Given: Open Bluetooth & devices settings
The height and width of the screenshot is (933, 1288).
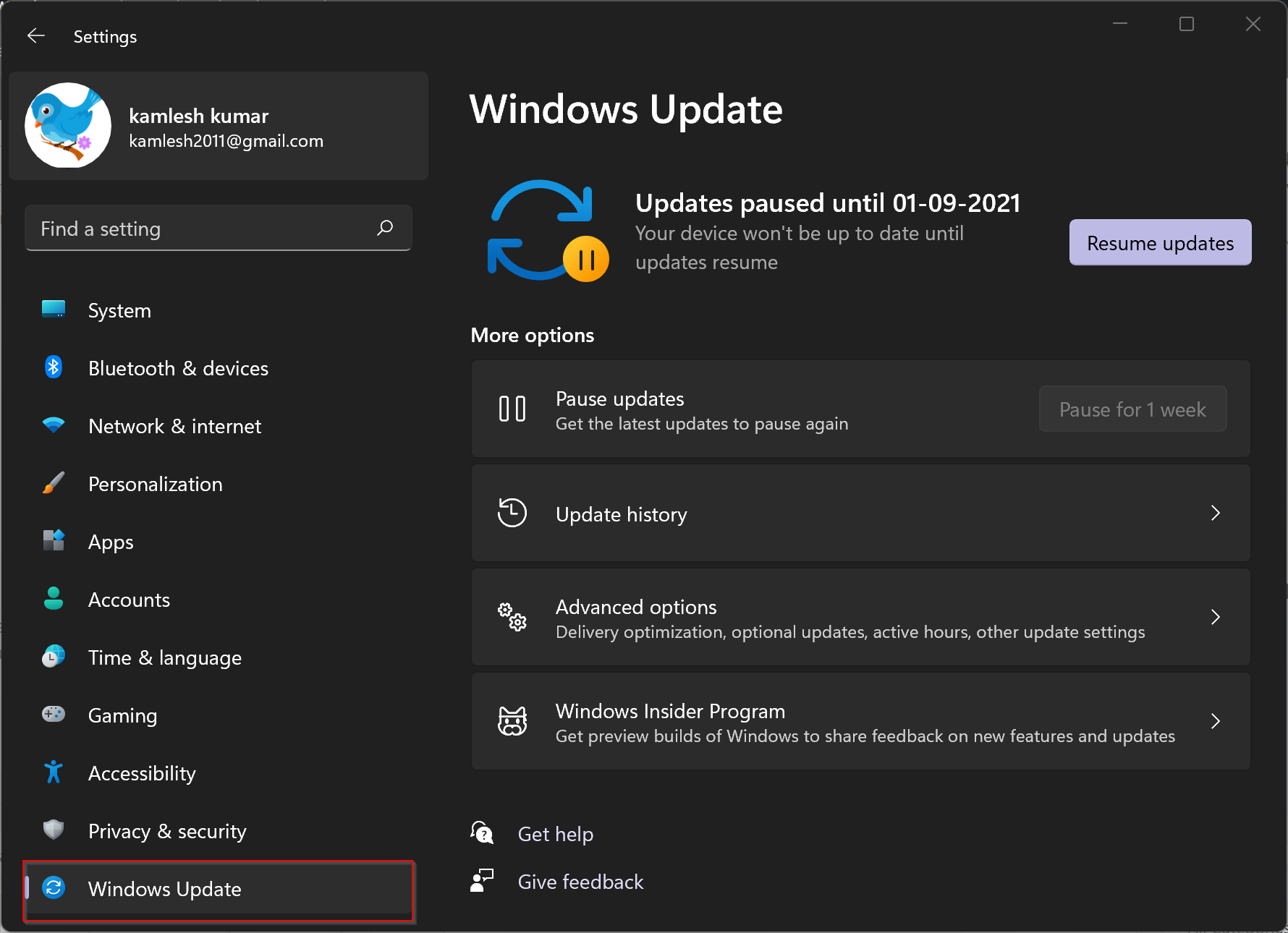Looking at the screenshot, I should tap(218, 368).
